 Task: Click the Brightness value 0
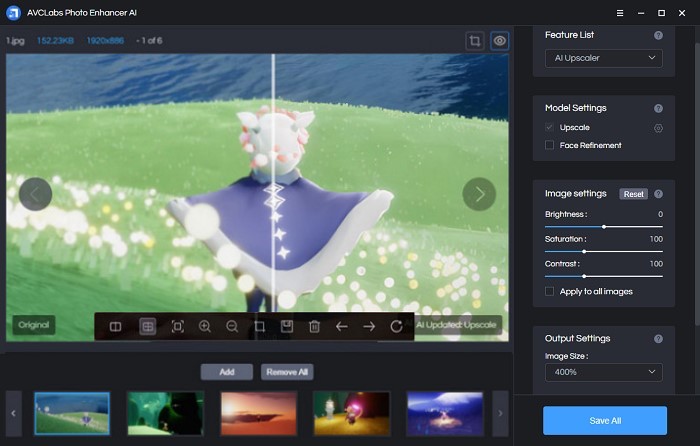(660, 214)
